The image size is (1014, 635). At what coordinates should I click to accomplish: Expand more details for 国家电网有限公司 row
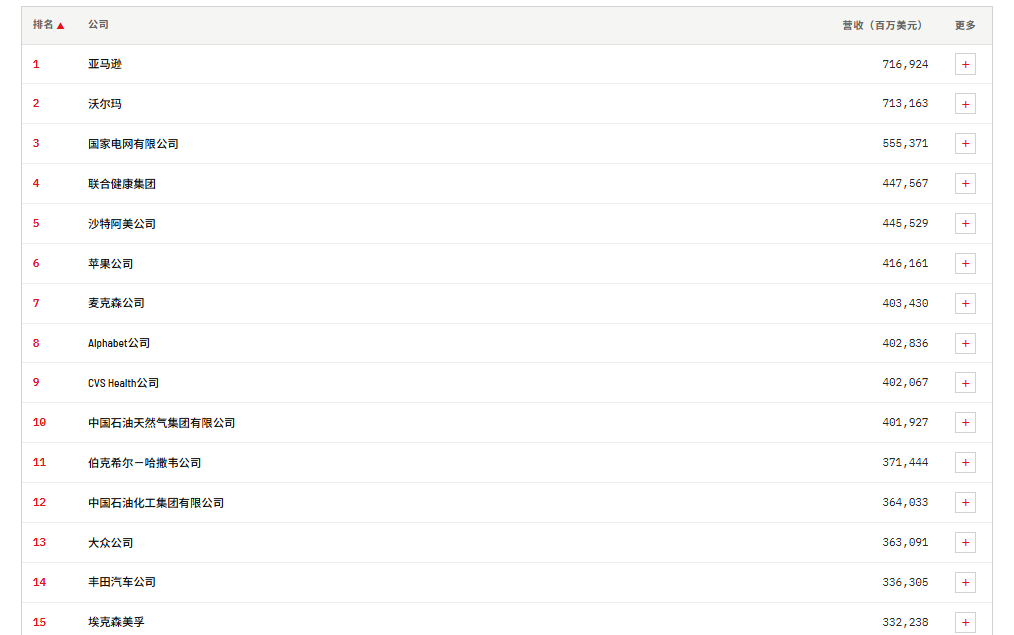965,144
